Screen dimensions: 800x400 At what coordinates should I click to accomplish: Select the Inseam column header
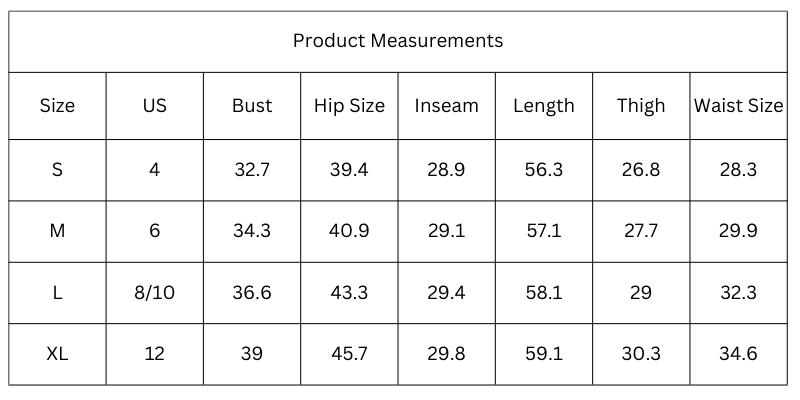446,106
